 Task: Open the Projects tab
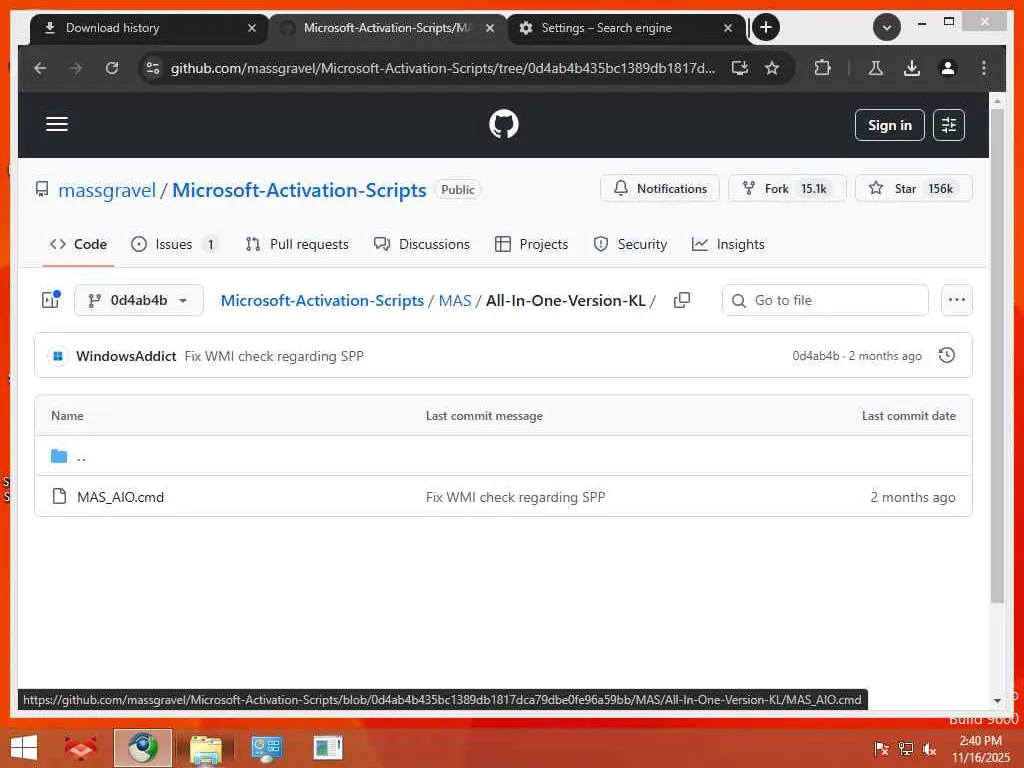tap(532, 244)
